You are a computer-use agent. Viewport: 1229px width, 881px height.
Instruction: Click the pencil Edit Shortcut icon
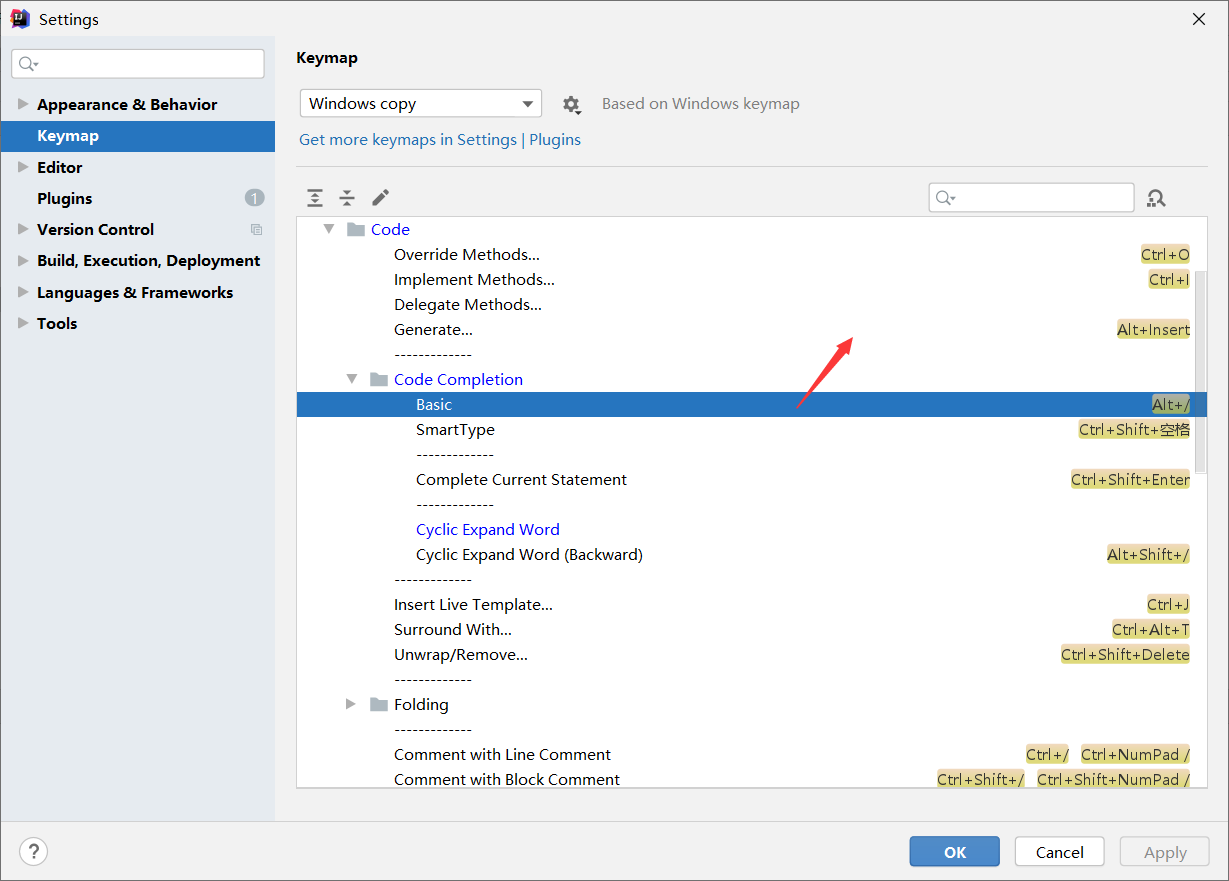pyautogui.click(x=380, y=198)
